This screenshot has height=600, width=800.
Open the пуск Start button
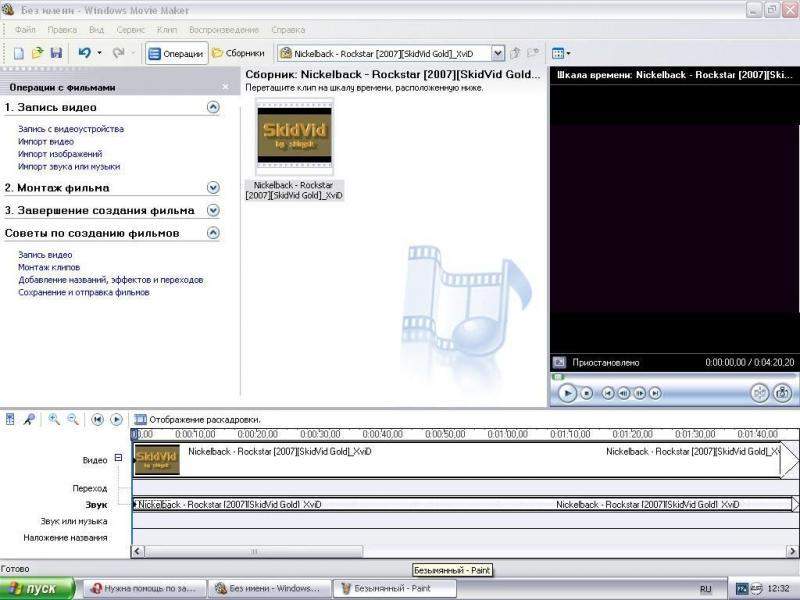coord(37,589)
